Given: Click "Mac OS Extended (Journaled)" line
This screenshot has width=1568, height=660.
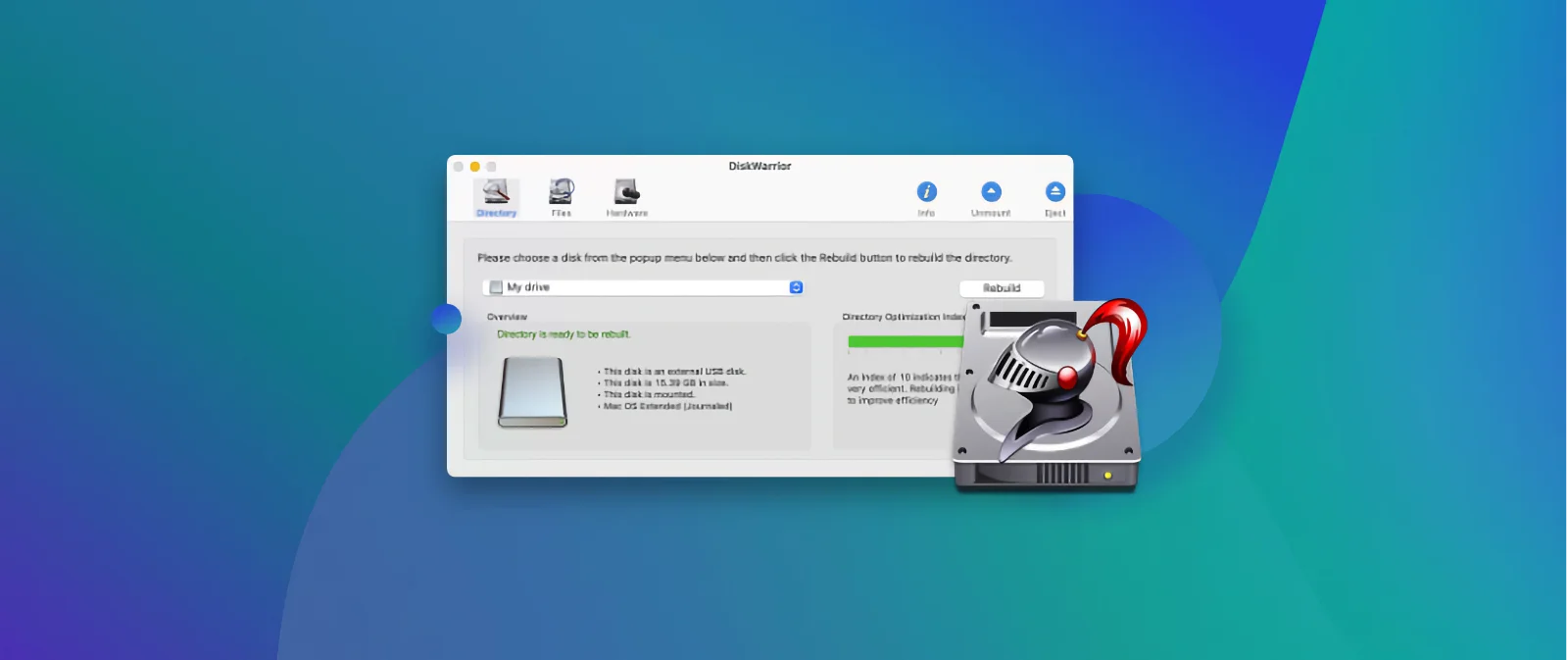Looking at the screenshot, I should (667, 406).
